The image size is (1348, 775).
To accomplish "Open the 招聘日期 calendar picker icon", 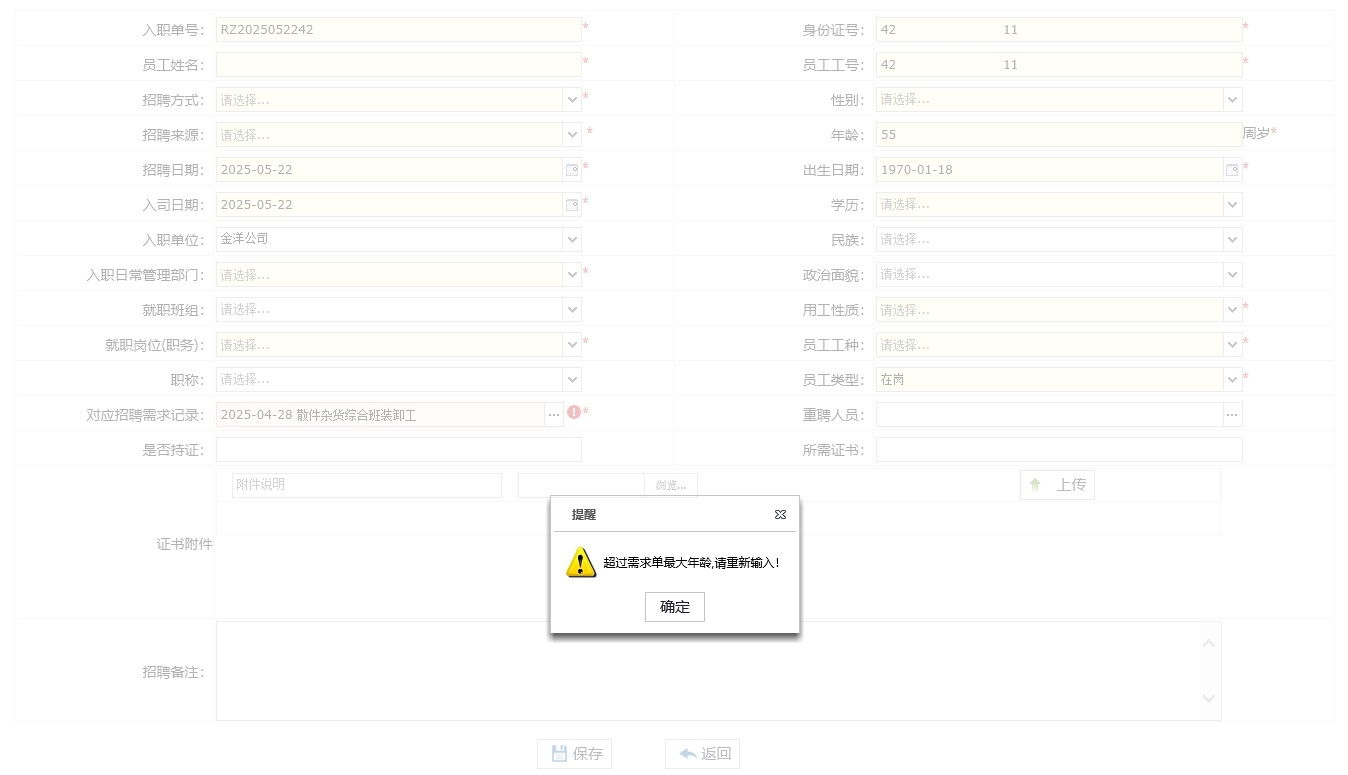I will [x=572, y=170].
